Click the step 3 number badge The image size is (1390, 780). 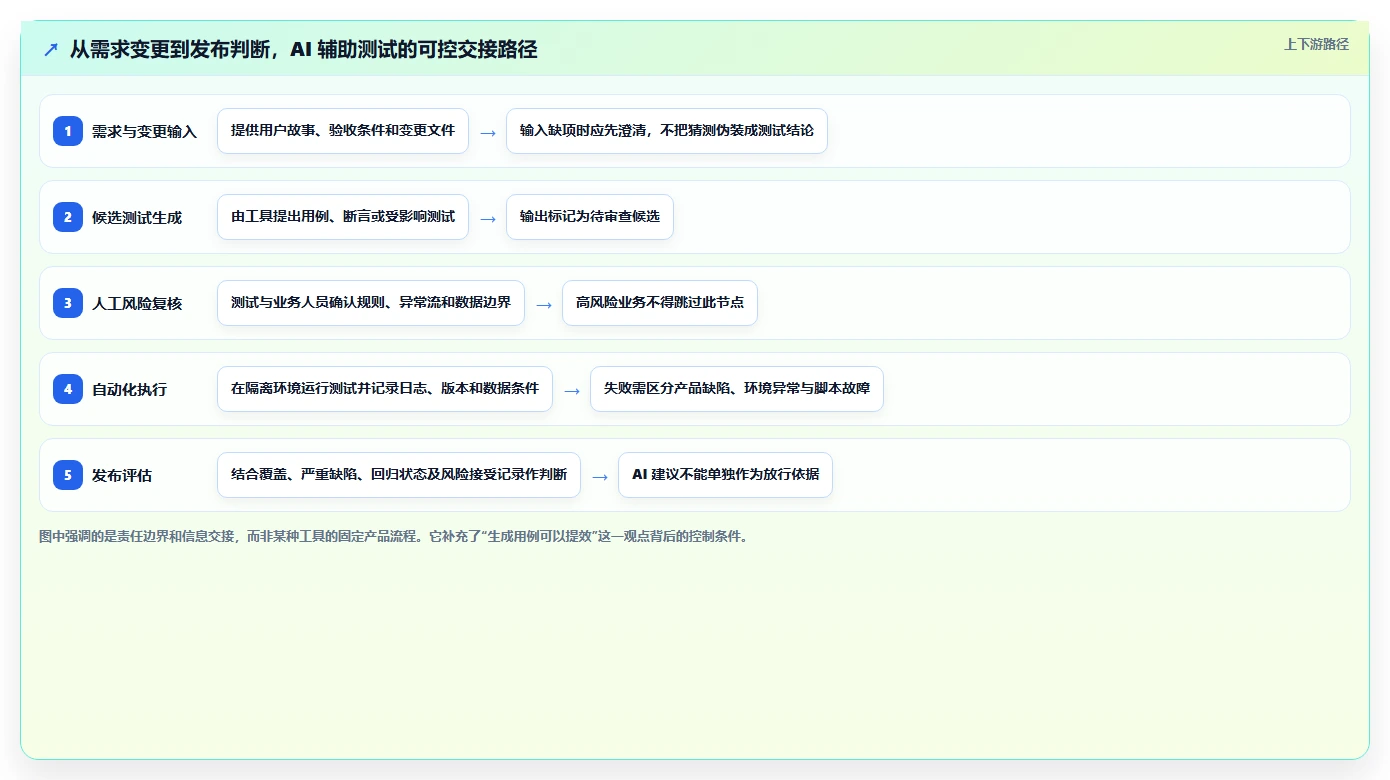[x=68, y=303]
